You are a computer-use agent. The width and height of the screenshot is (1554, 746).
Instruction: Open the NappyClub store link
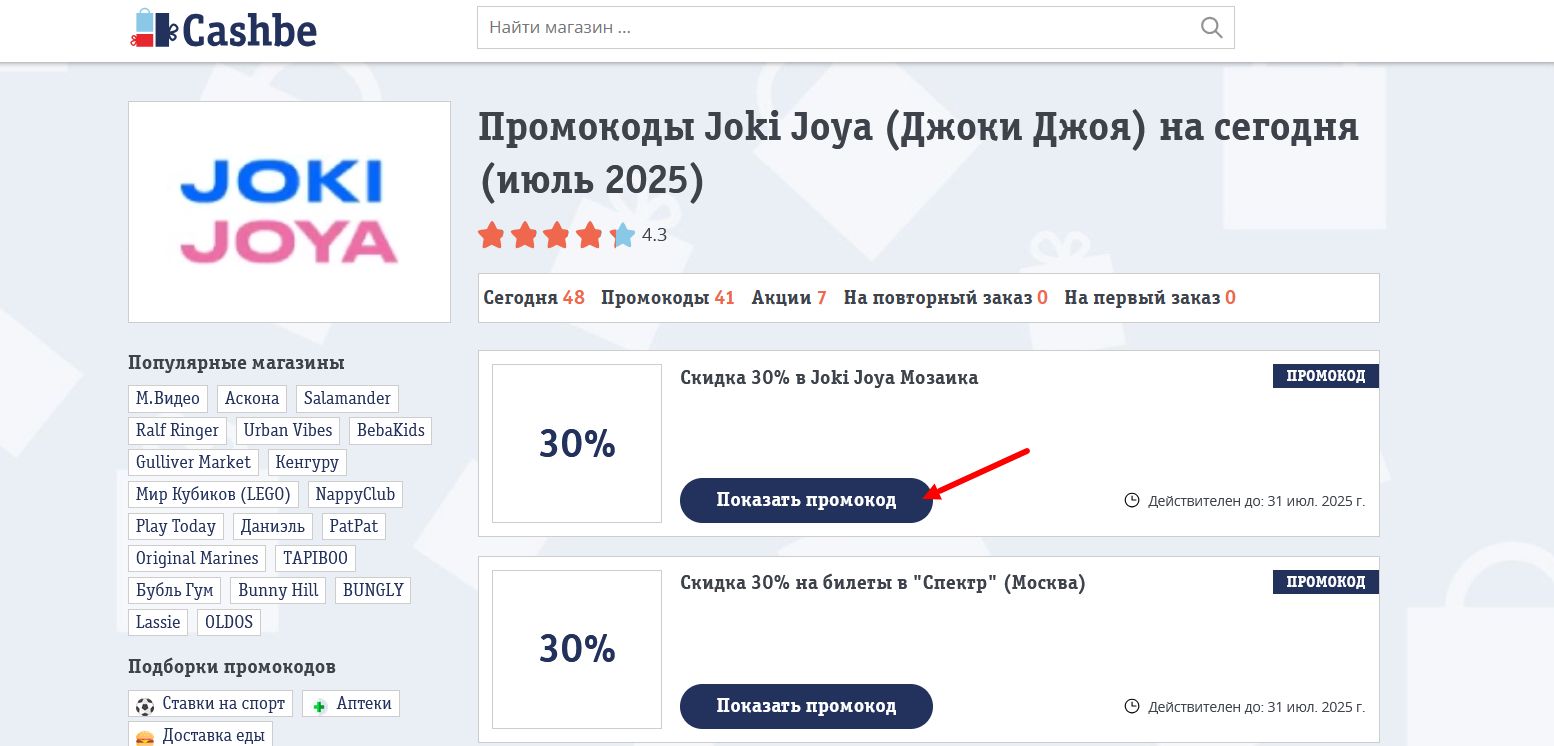(x=355, y=494)
